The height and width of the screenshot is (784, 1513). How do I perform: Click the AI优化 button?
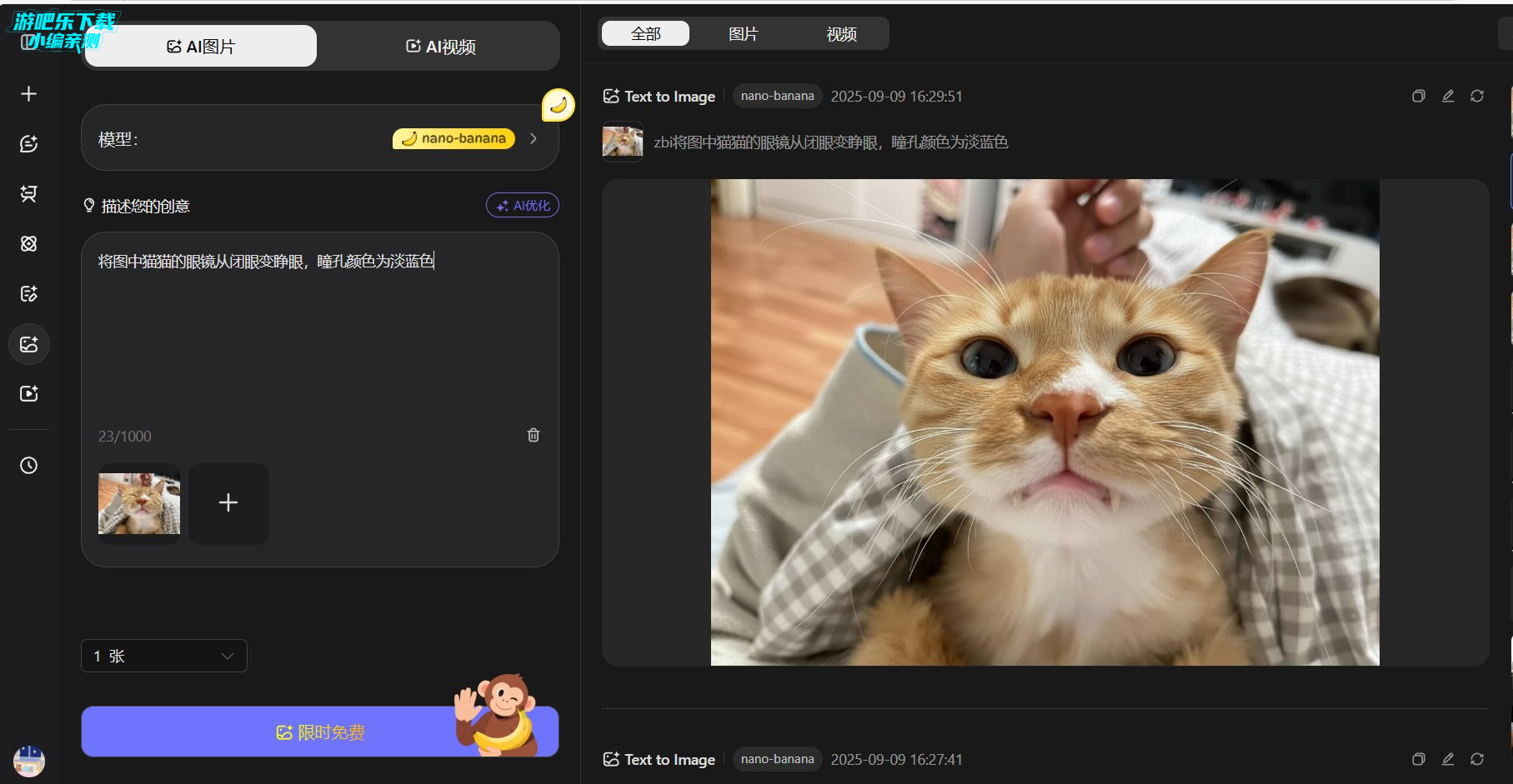(523, 205)
